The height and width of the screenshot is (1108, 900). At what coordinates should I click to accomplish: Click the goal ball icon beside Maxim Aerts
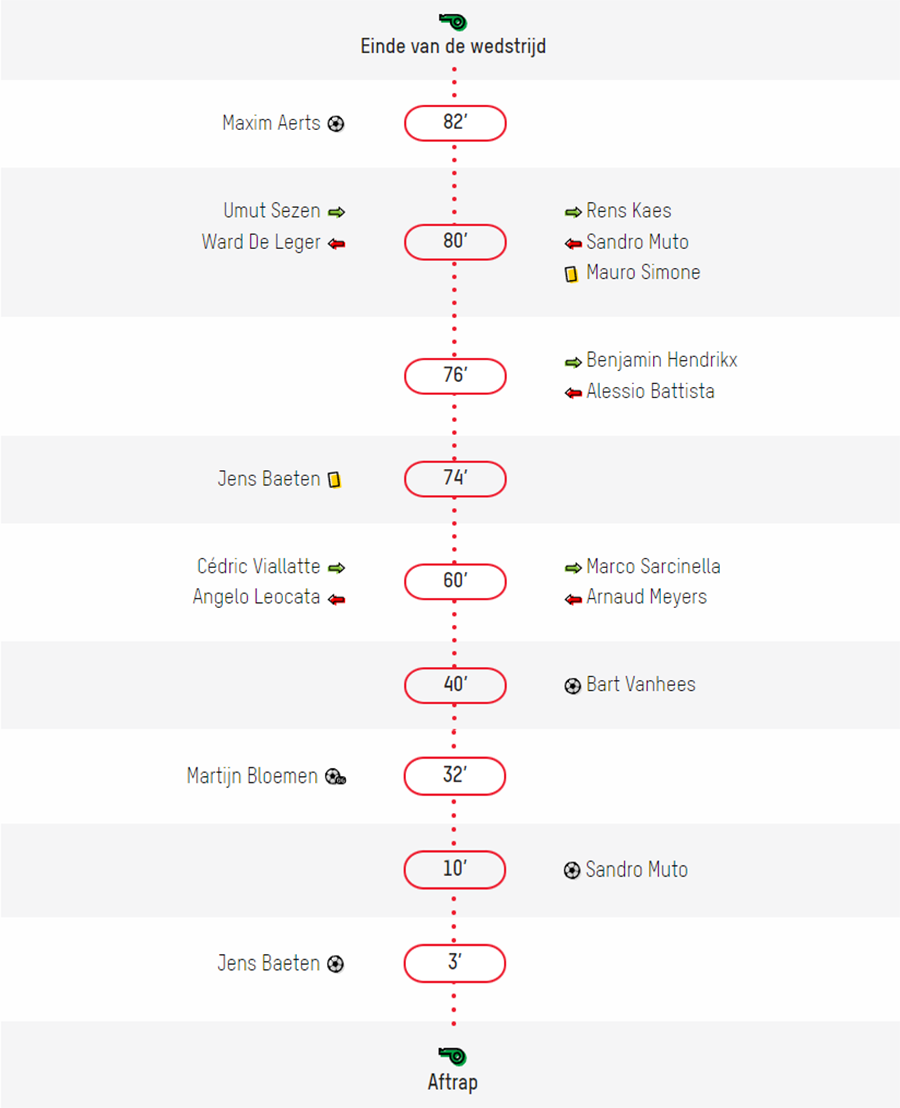[x=336, y=124]
